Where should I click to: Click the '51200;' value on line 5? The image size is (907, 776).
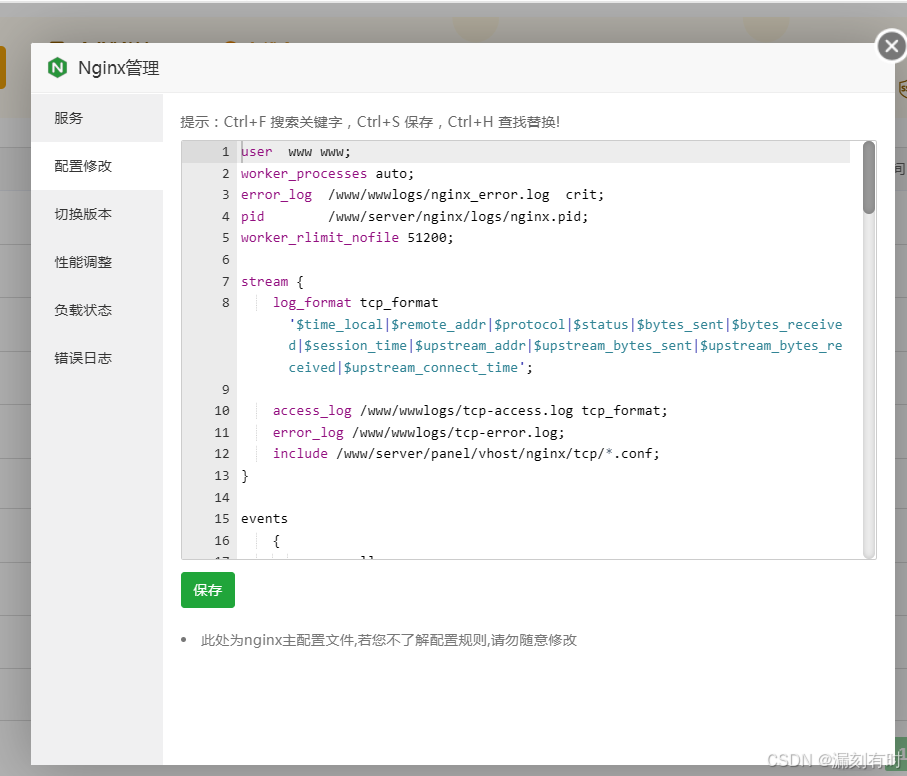[x=430, y=238]
